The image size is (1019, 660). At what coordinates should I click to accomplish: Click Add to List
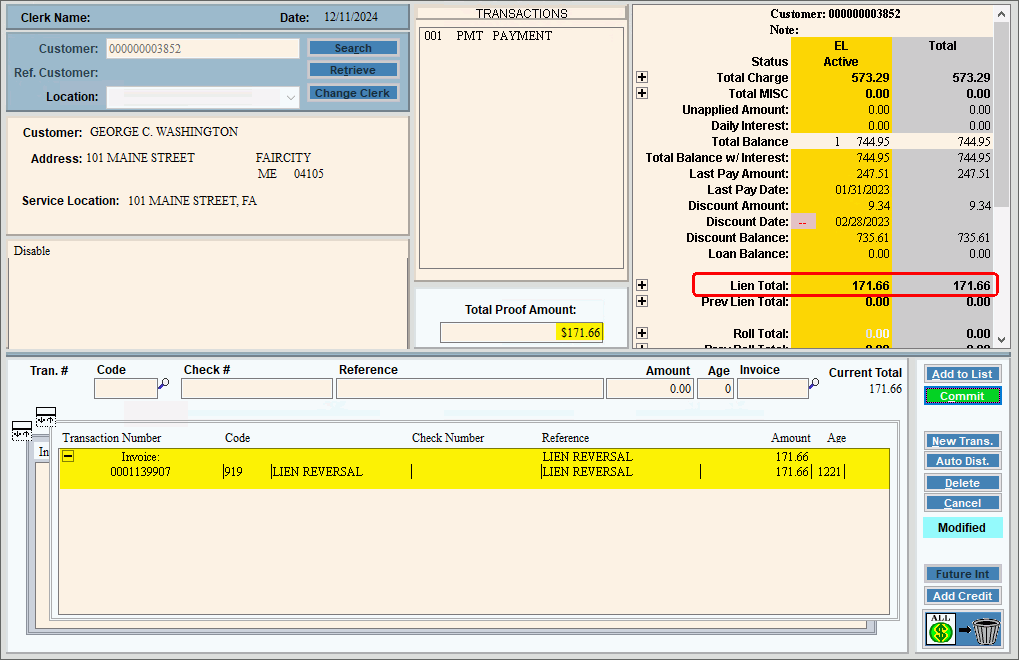coord(962,374)
